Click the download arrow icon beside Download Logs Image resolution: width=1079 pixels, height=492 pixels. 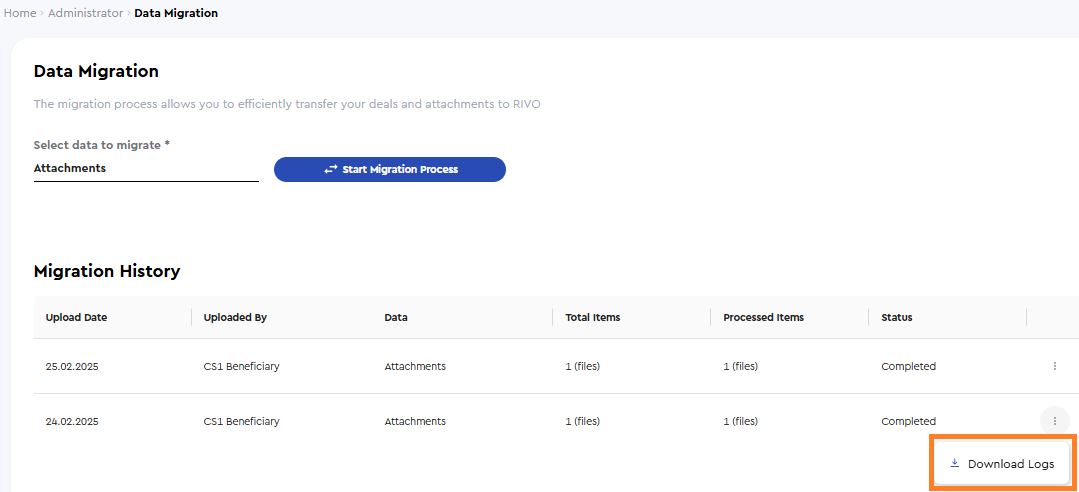(x=954, y=463)
